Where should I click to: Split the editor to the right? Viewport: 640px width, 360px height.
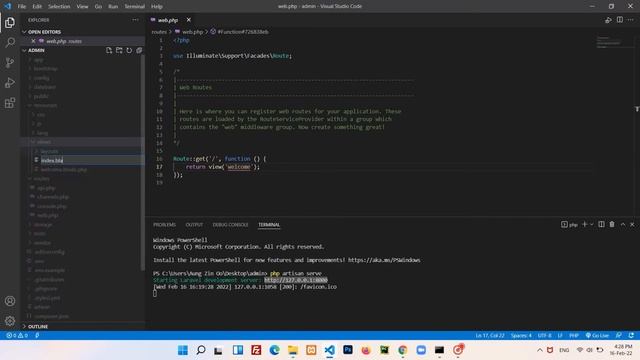coord(620,20)
